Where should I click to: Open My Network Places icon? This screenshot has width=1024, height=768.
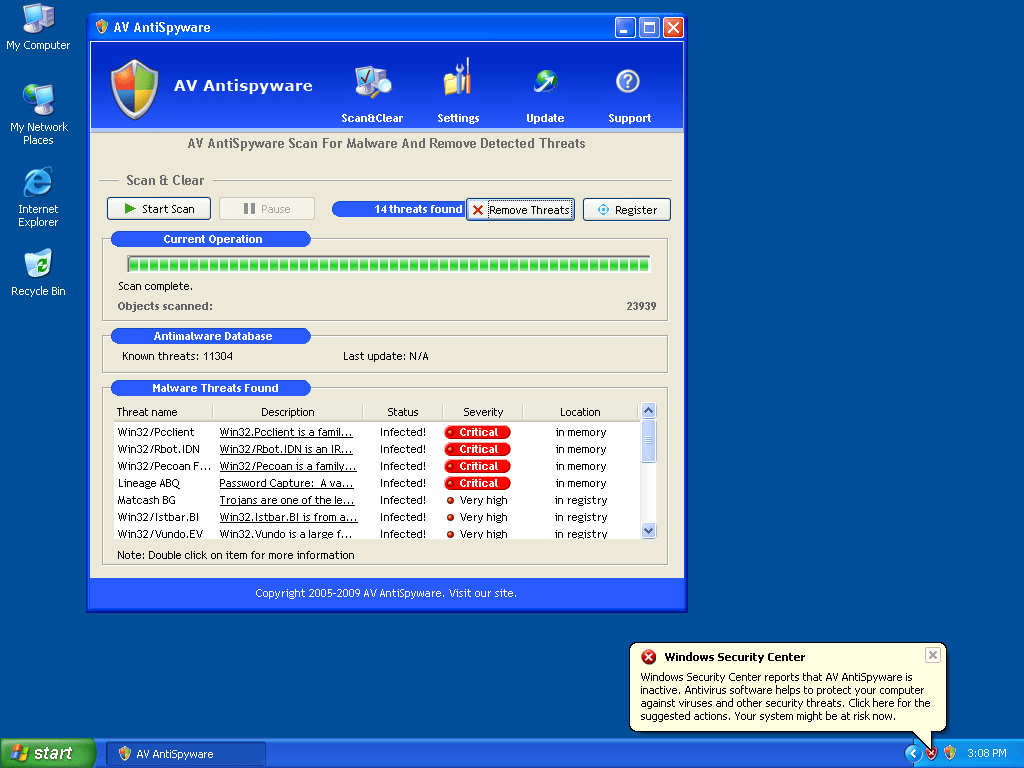coord(38,101)
